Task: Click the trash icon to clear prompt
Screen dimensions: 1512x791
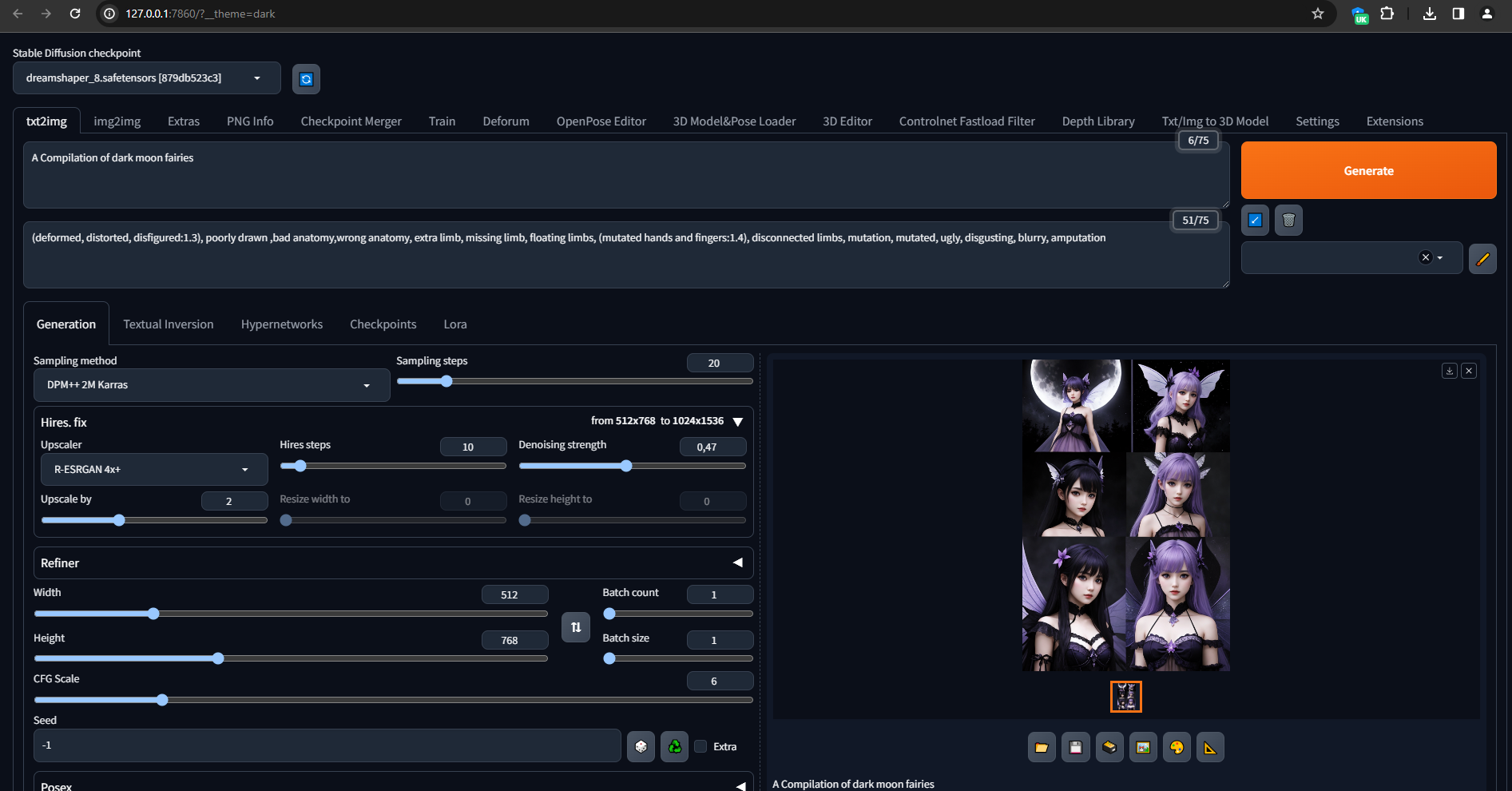Action: point(1288,221)
